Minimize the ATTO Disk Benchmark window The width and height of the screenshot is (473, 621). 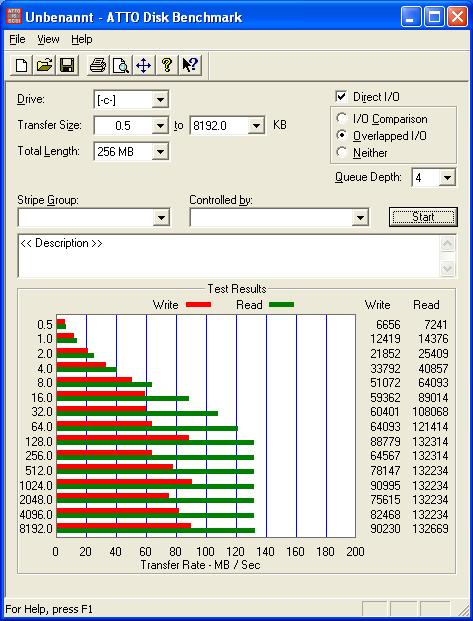[x=410, y=17]
